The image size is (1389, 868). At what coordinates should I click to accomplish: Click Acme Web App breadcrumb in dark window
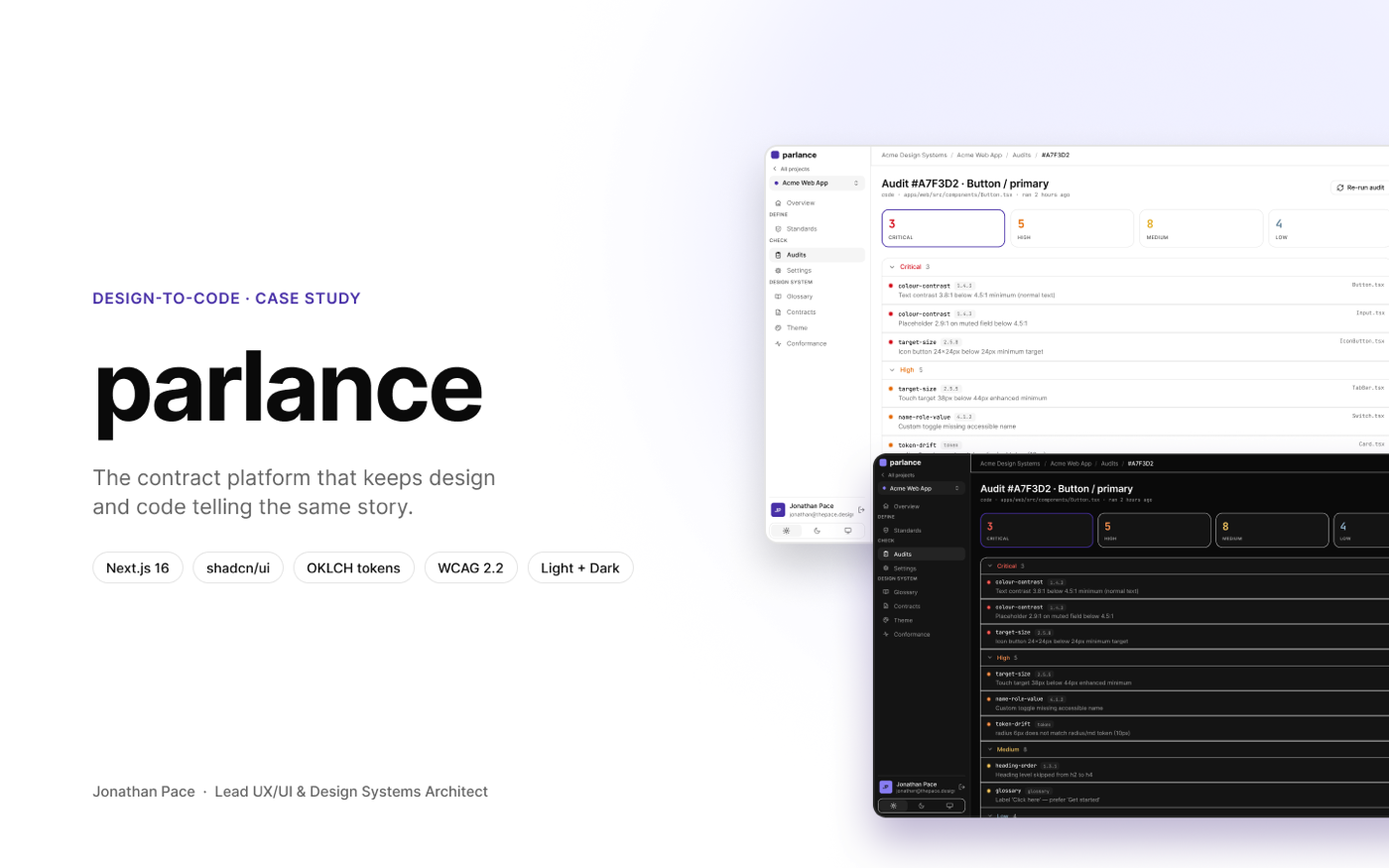pyautogui.click(x=1071, y=463)
